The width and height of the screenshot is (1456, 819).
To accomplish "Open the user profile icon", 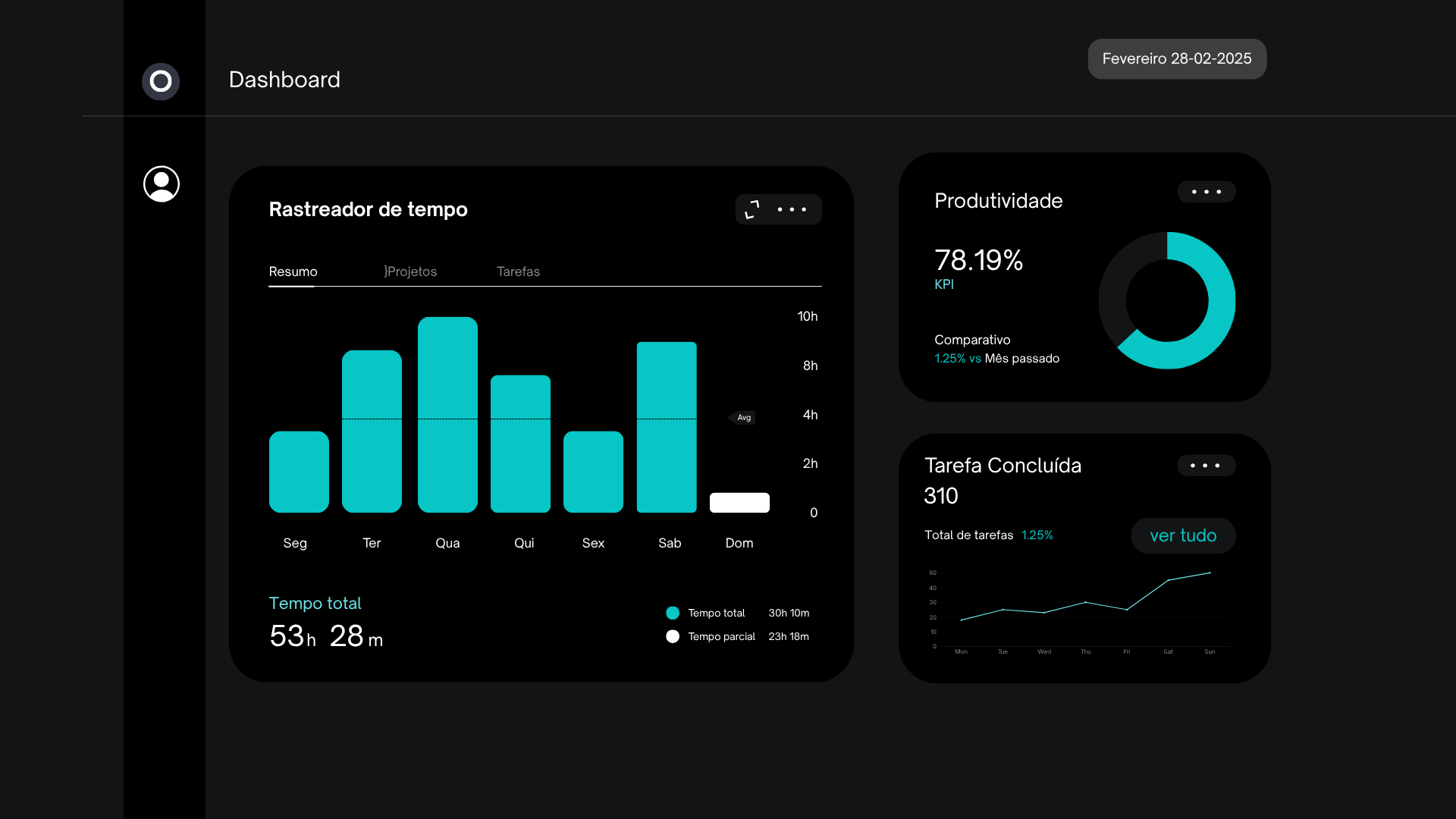I will (162, 184).
